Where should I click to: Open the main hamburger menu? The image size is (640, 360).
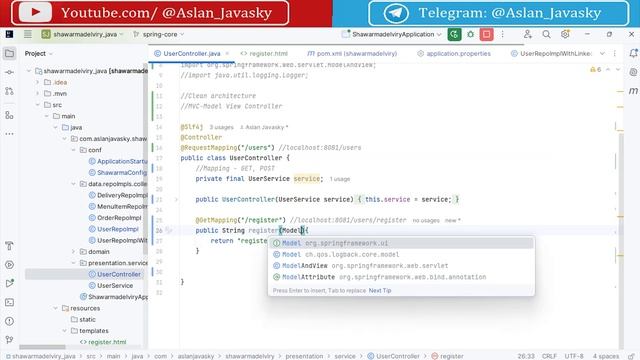click(x=28, y=34)
